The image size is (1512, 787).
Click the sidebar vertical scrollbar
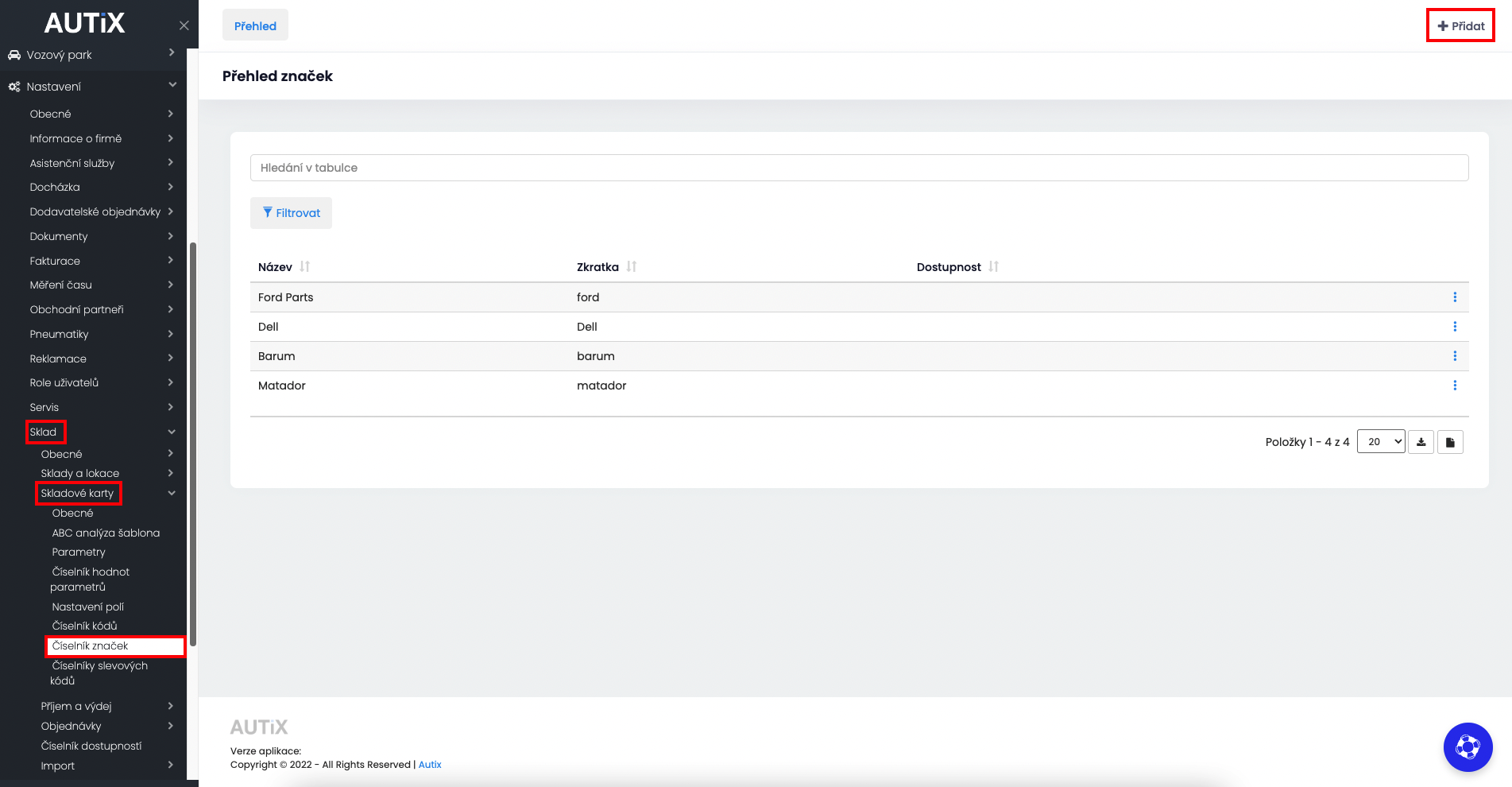point(193,445)
